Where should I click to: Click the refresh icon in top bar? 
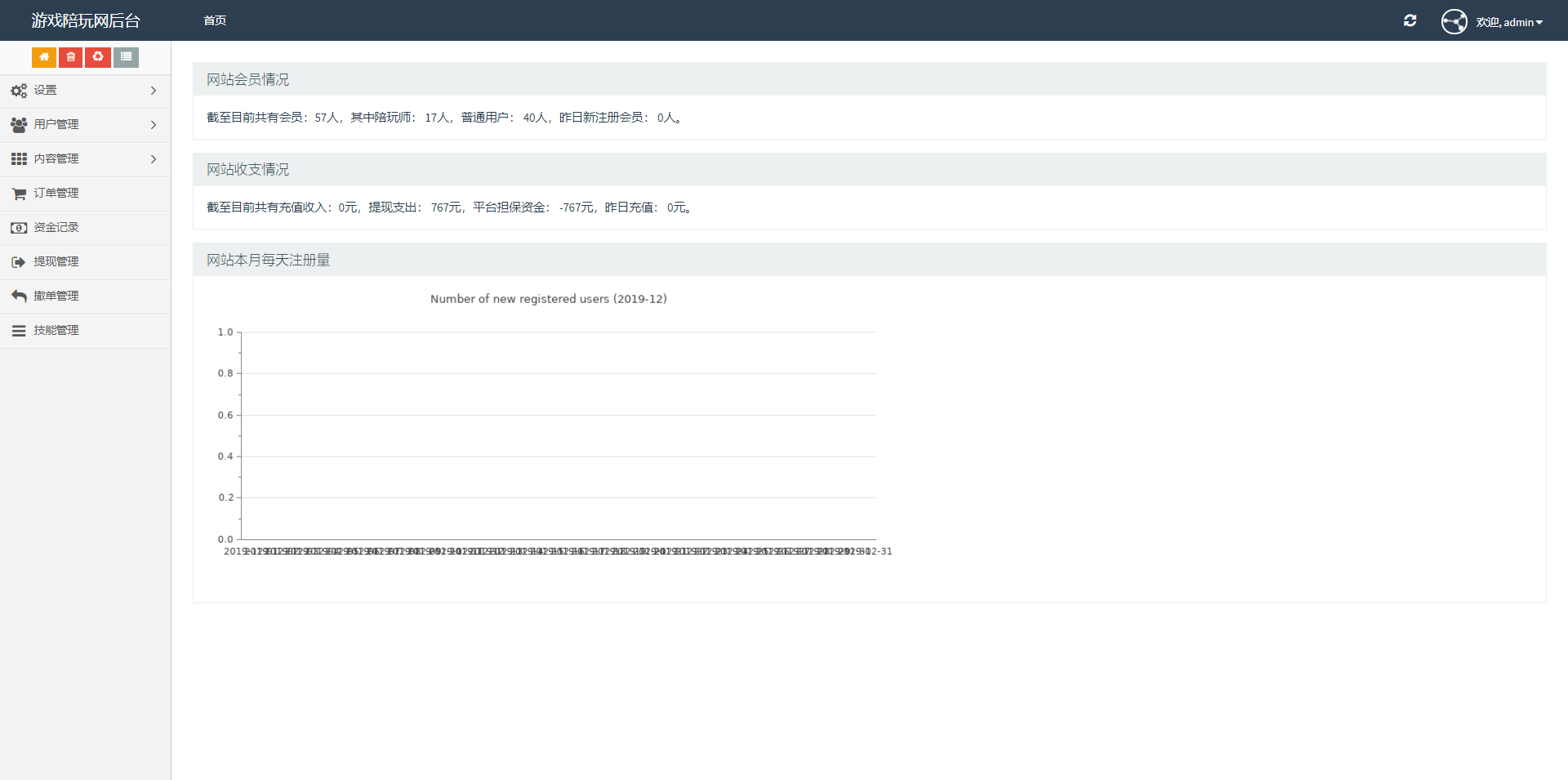click(x=1410, y=20)
